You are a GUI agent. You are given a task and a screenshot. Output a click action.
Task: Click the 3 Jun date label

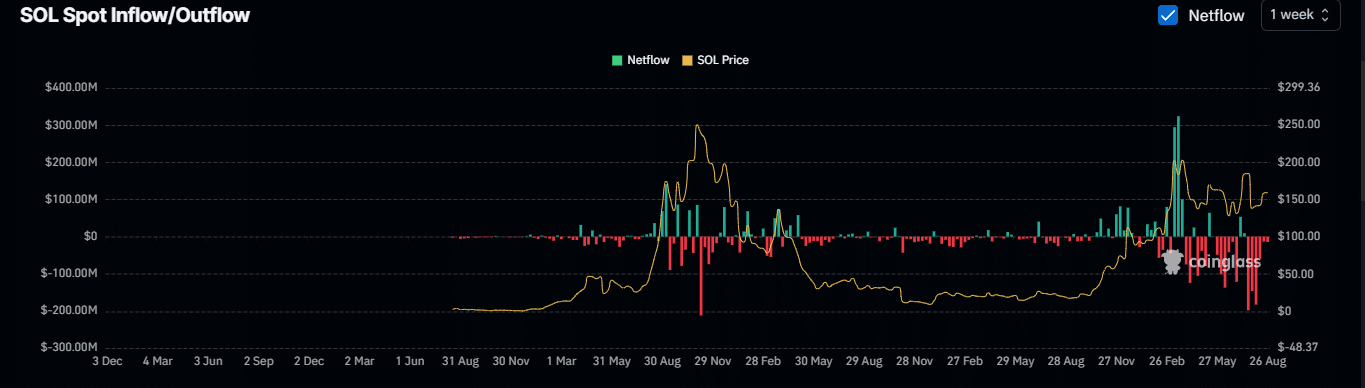pos(207,362)
